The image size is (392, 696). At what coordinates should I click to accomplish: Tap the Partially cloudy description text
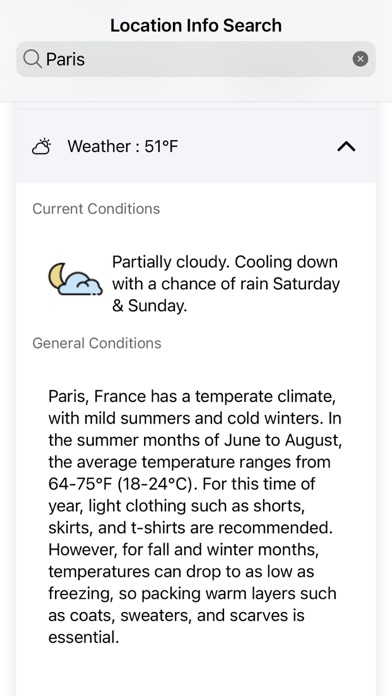(226, 284)
